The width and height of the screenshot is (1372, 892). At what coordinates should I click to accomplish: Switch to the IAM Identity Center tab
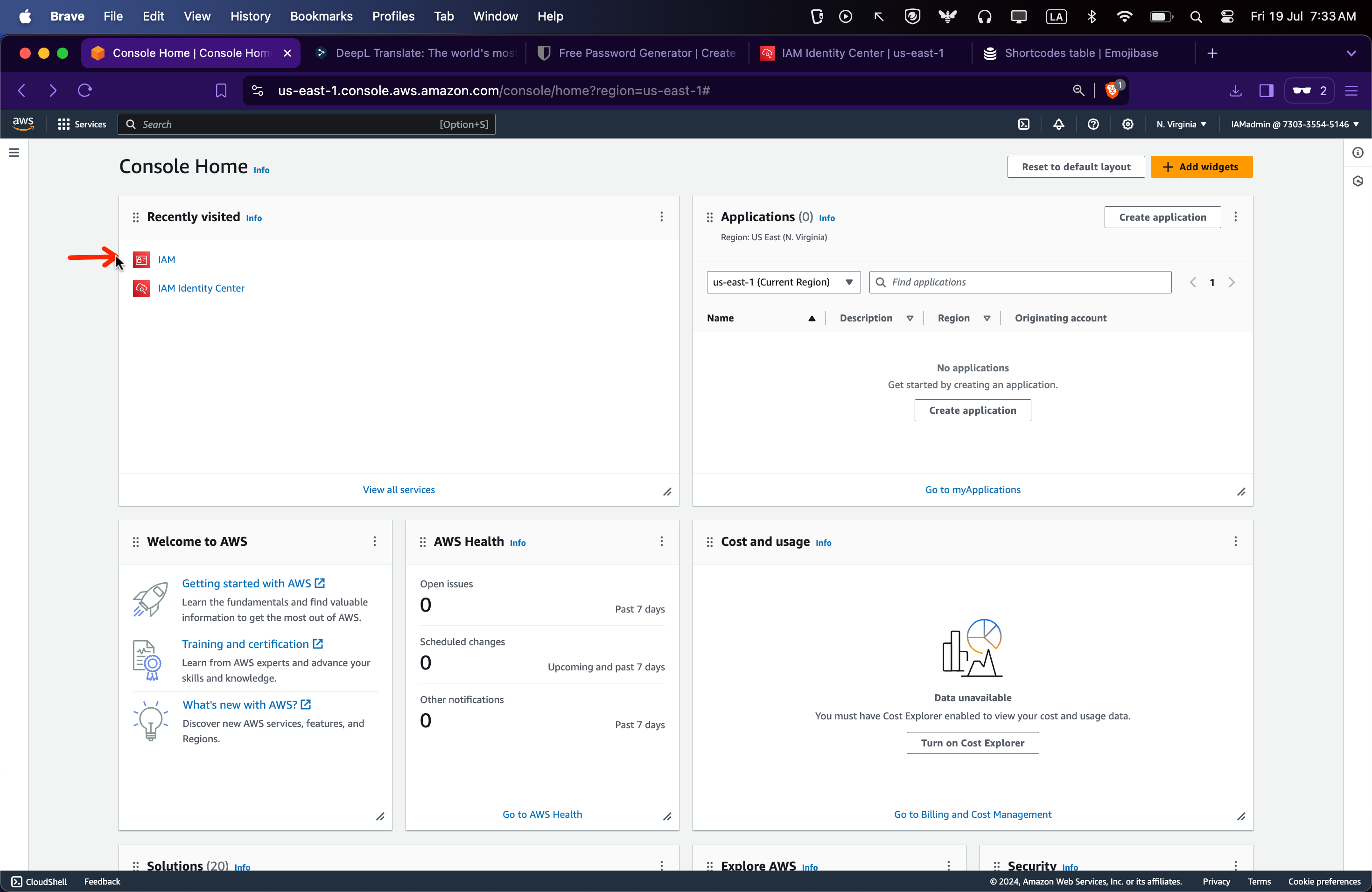tap(861, 53)
